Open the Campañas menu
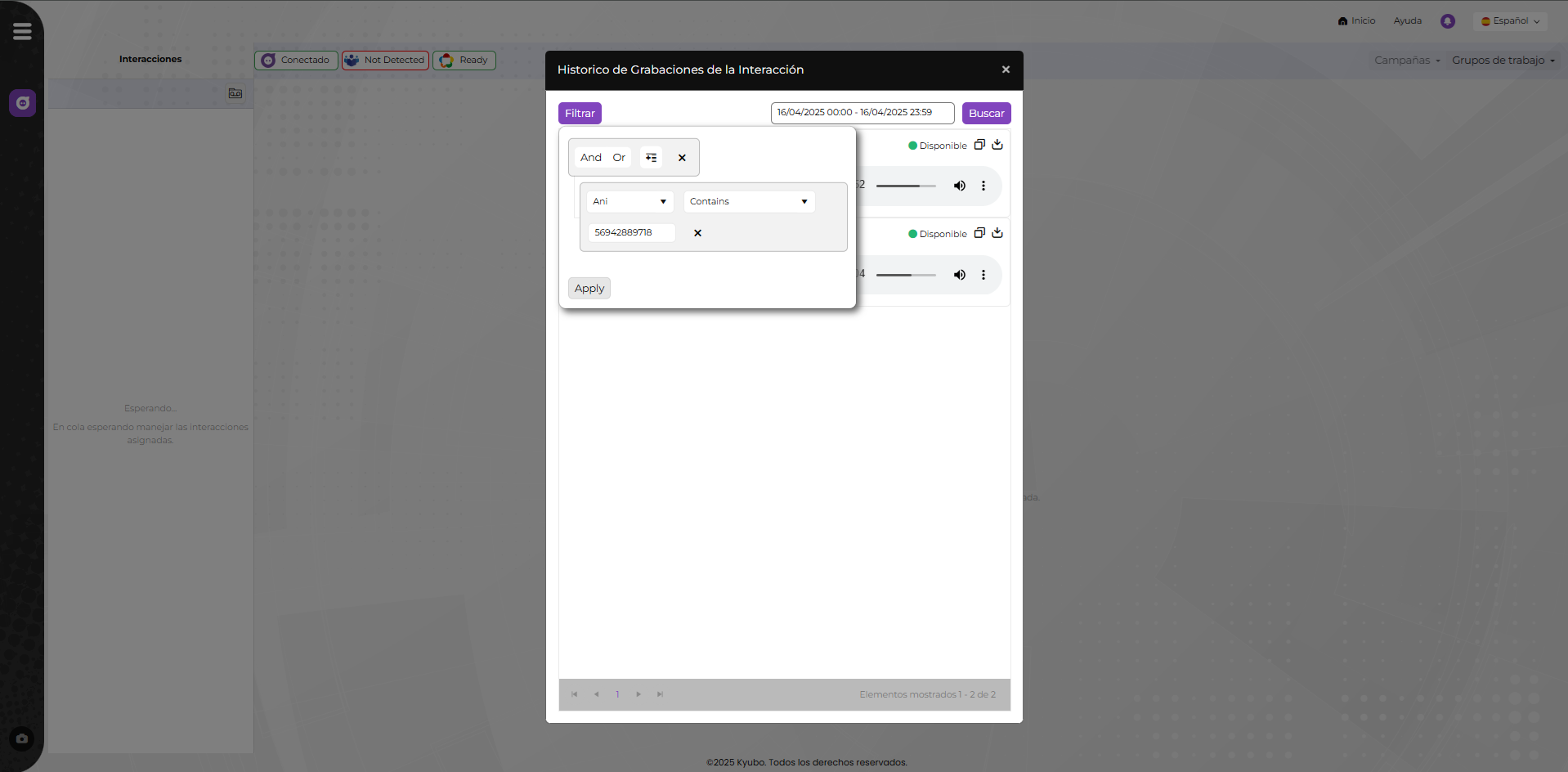The width and height of the screenshot is (1568, 772). click(x=1406, y=61)
